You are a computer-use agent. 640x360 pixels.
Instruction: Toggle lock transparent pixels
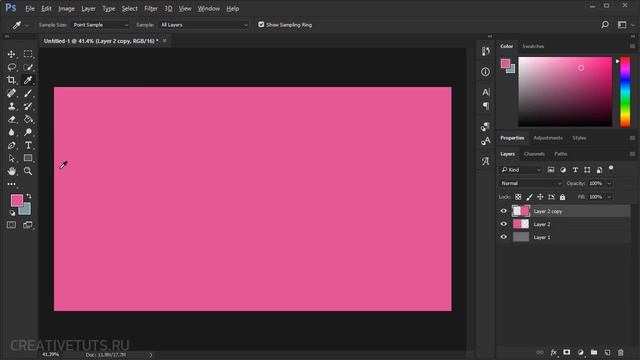(518, 197)
